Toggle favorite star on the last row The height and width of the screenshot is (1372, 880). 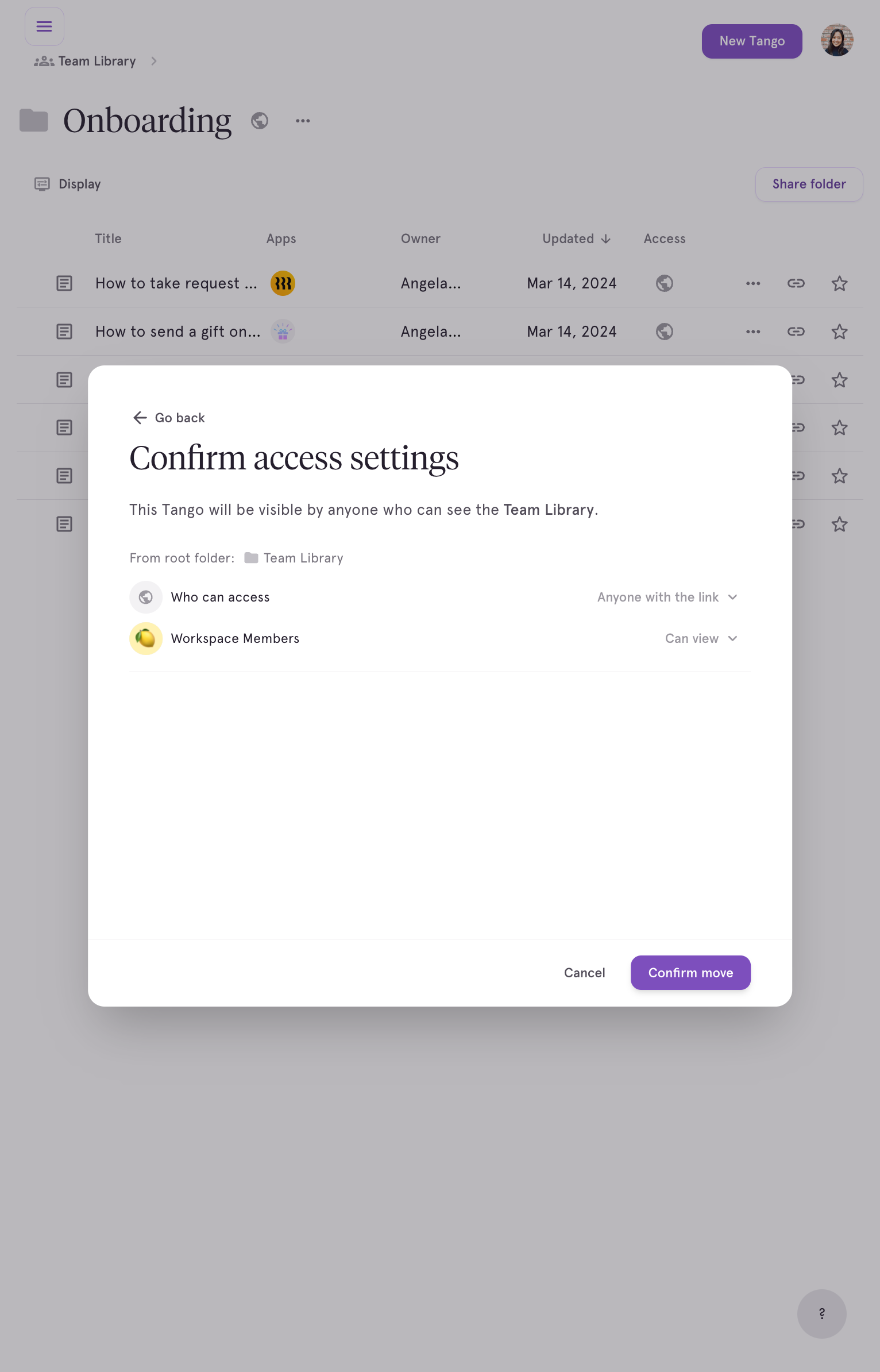pos(839,524)
